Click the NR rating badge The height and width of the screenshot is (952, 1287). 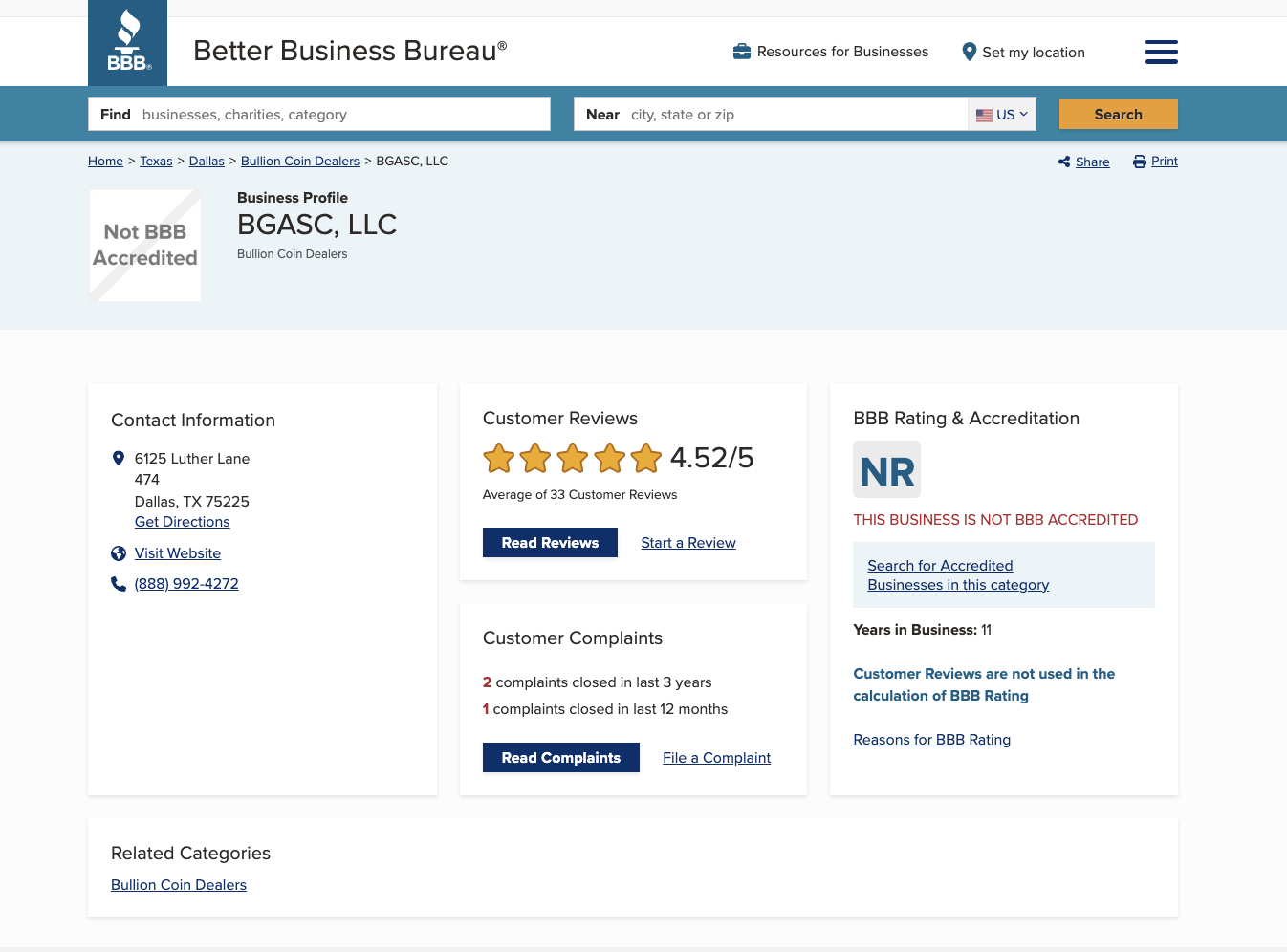click(886, 469)
